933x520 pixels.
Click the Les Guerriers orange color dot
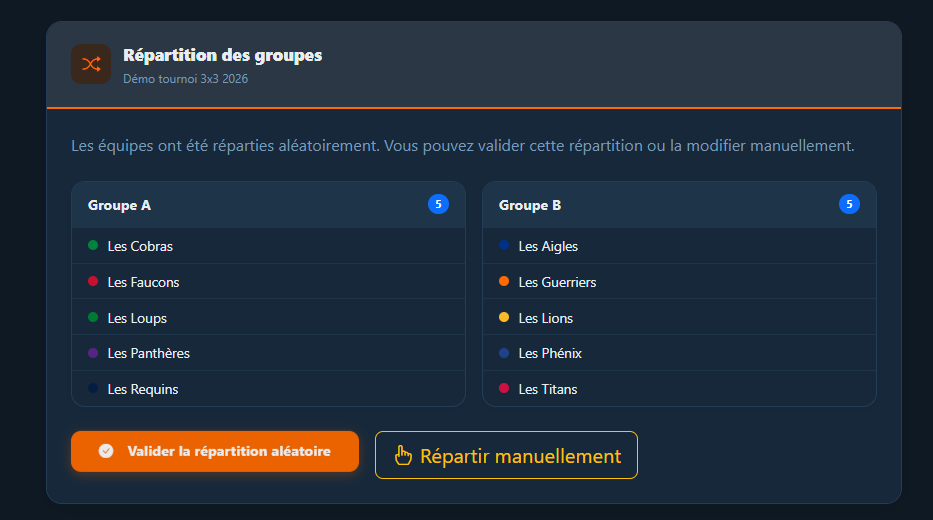click(504, 281)
